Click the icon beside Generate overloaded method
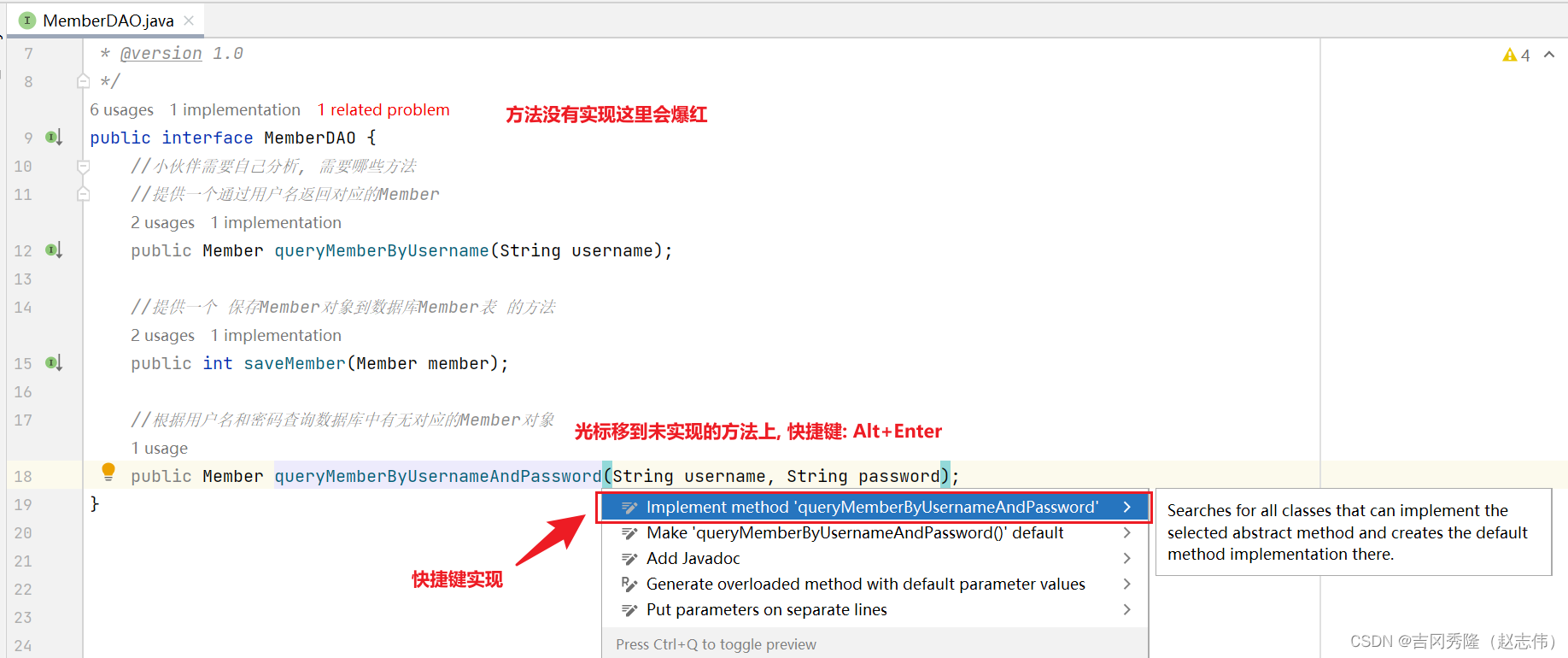This screenshot has width=1568, height=658. coord(629,585)
